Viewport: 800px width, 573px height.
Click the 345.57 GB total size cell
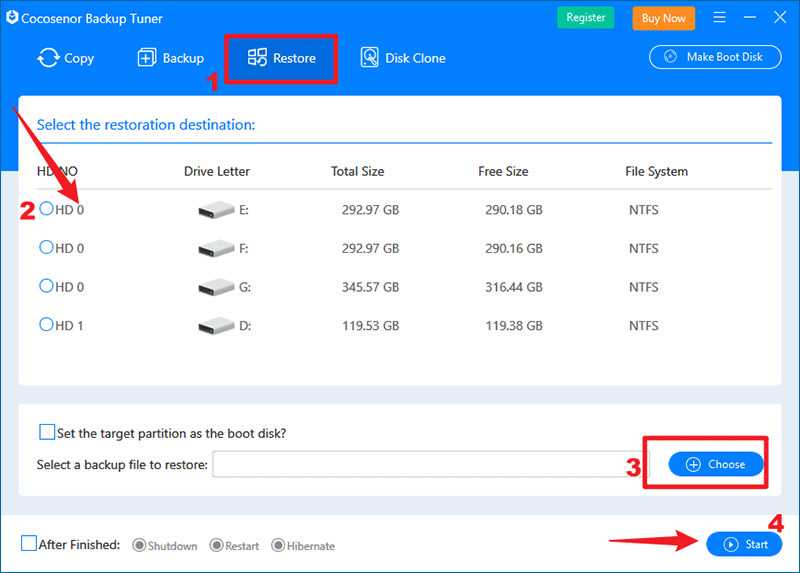pos(370,287)
